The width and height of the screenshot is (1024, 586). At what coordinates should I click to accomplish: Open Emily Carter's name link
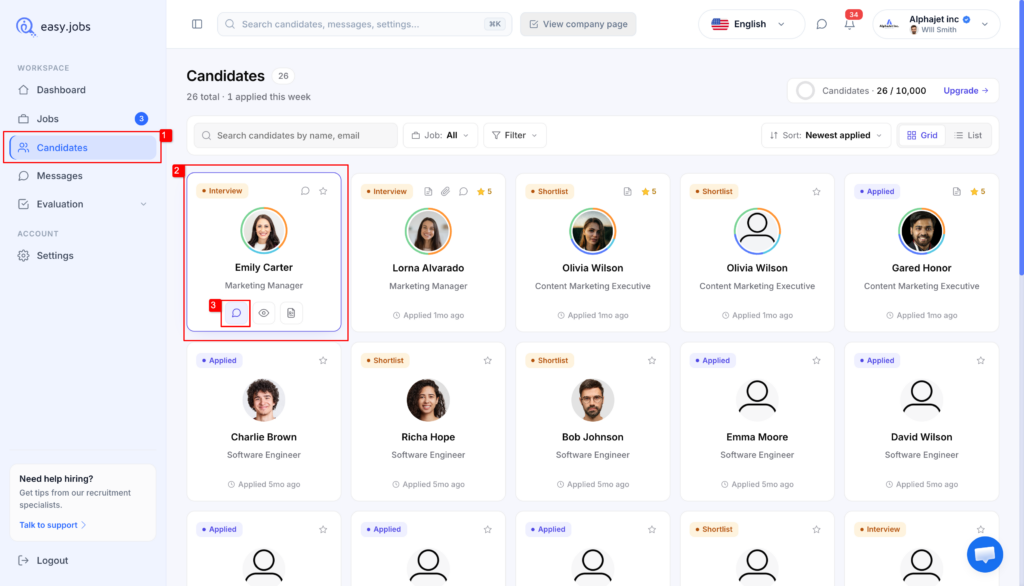(264, 267)
